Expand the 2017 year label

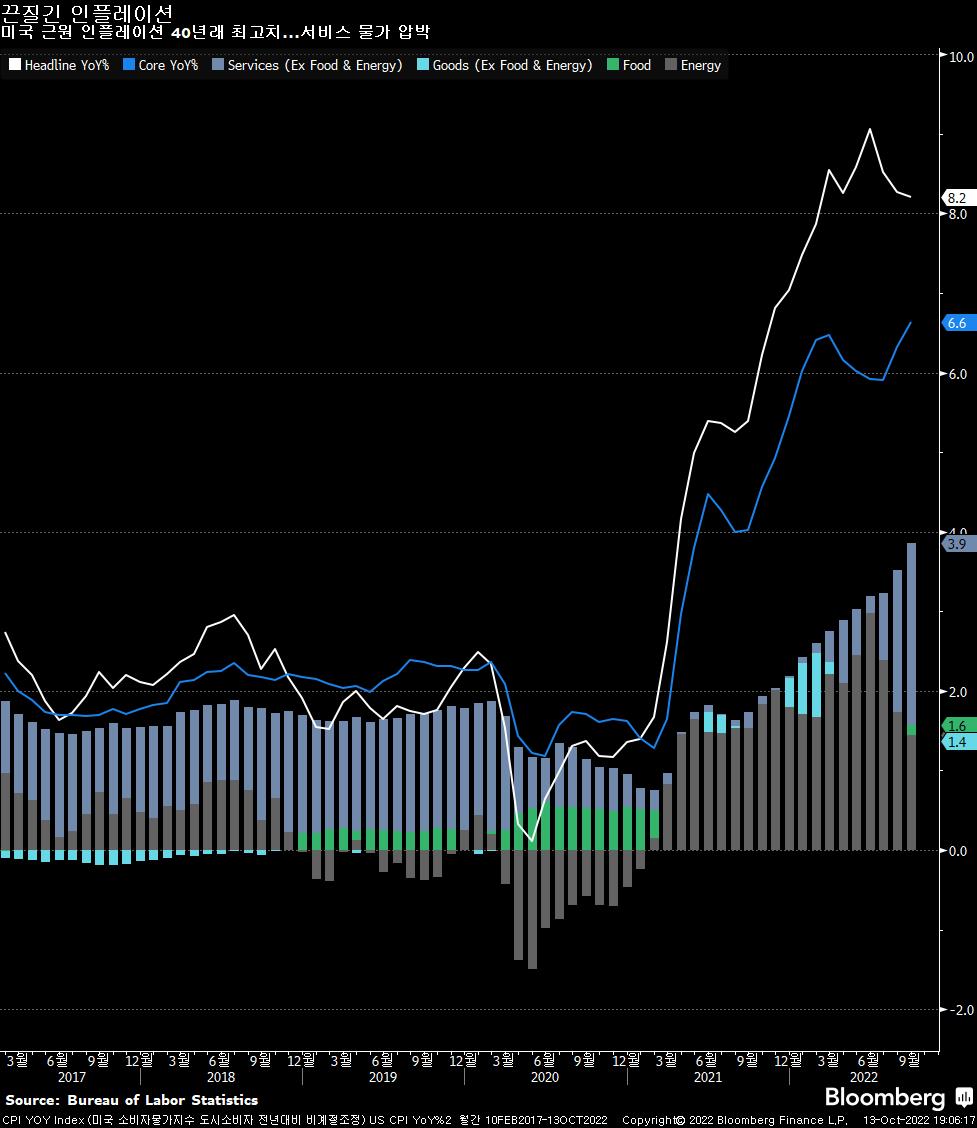point(72,1078)
